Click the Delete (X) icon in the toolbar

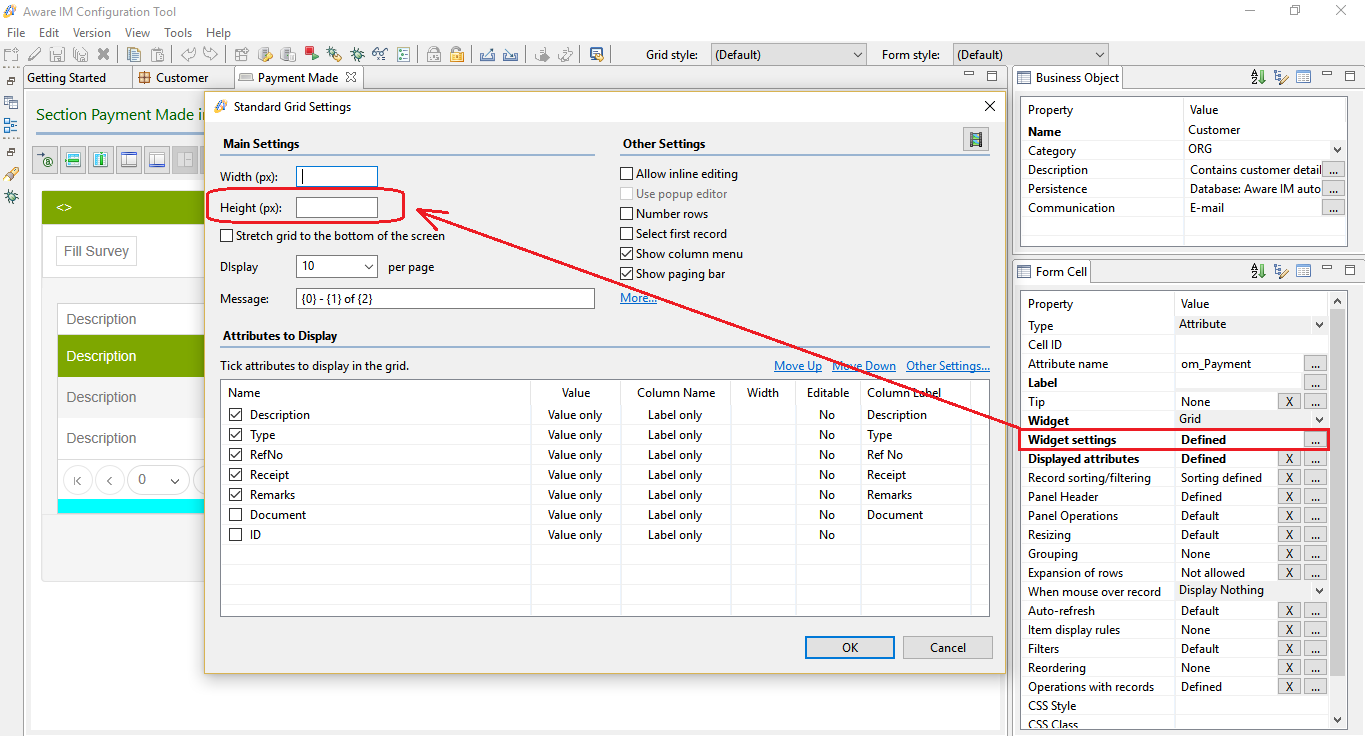point(103,55)
